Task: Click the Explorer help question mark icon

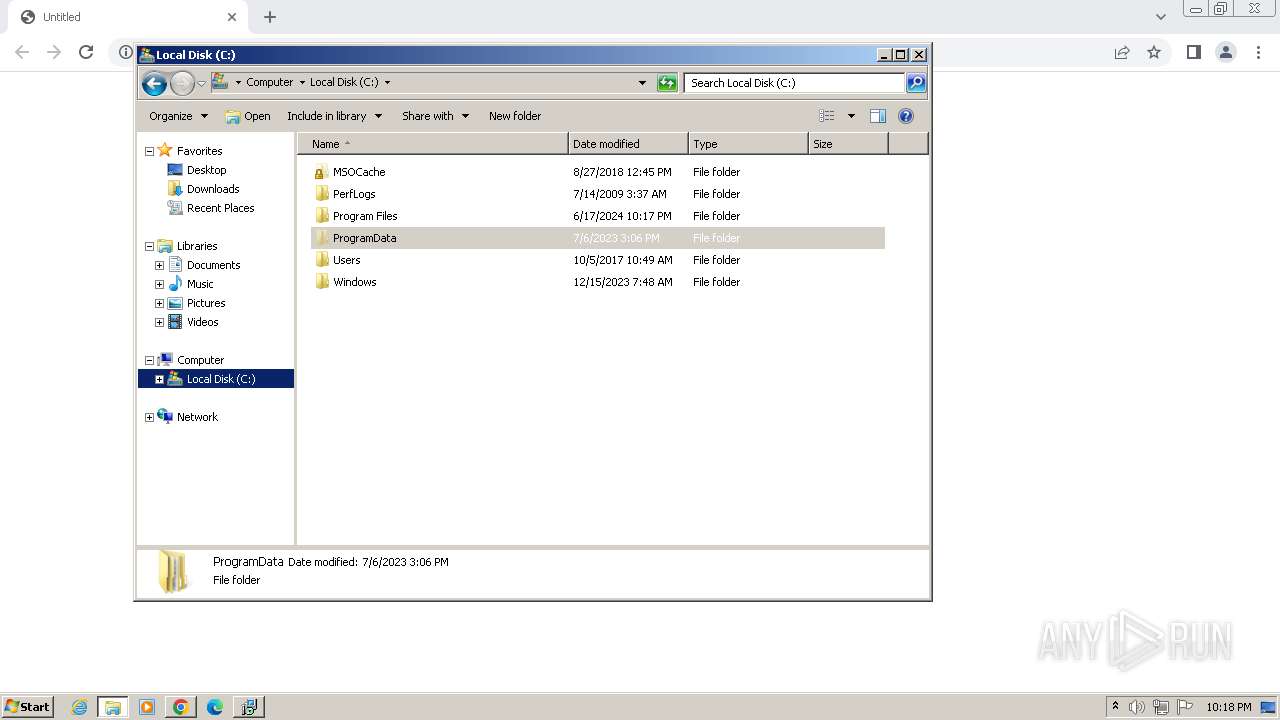Action: 906,116
